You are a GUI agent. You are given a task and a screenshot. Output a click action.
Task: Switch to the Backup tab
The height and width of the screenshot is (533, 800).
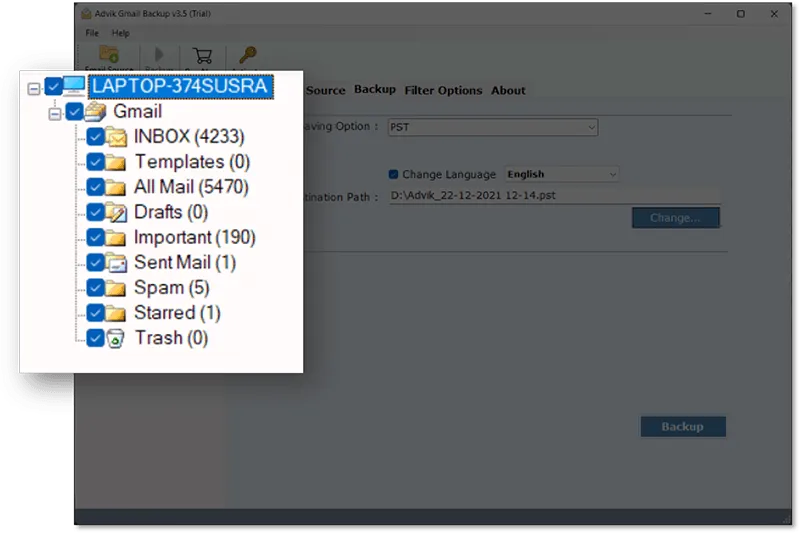point(375,89)
